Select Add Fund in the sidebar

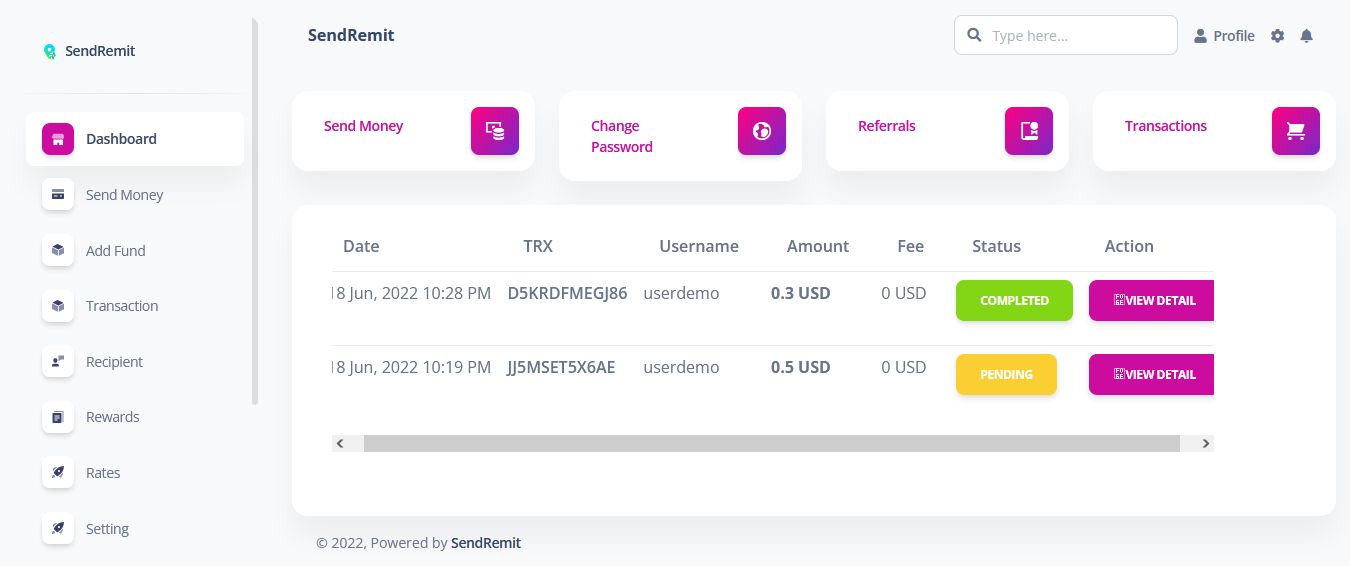[115, 251]
